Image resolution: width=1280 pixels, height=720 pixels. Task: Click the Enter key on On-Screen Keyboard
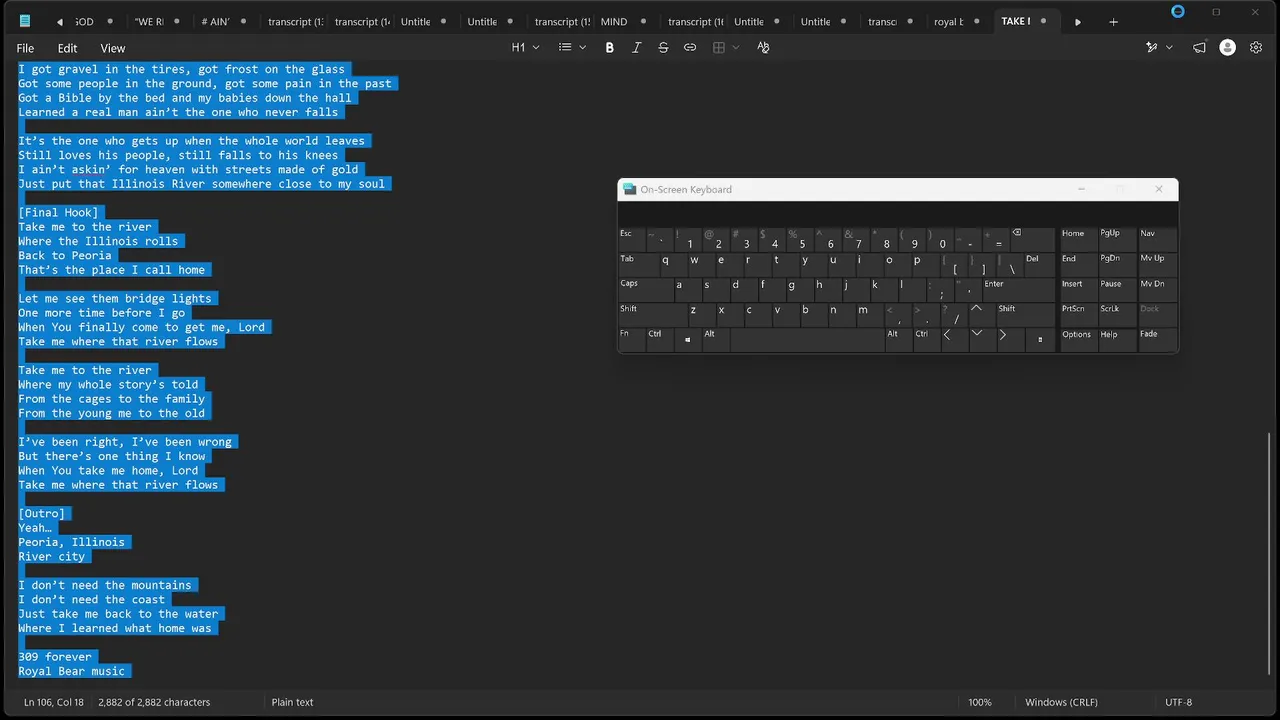[1018, 288]
